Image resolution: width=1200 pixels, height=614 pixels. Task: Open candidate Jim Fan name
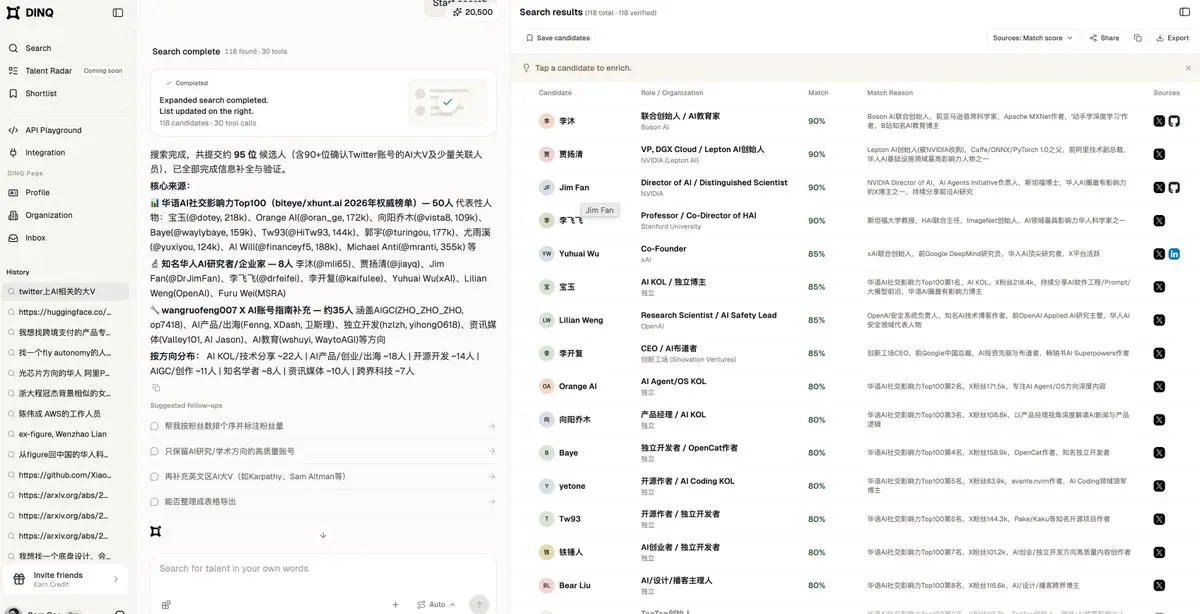click(x=574, y=187)
